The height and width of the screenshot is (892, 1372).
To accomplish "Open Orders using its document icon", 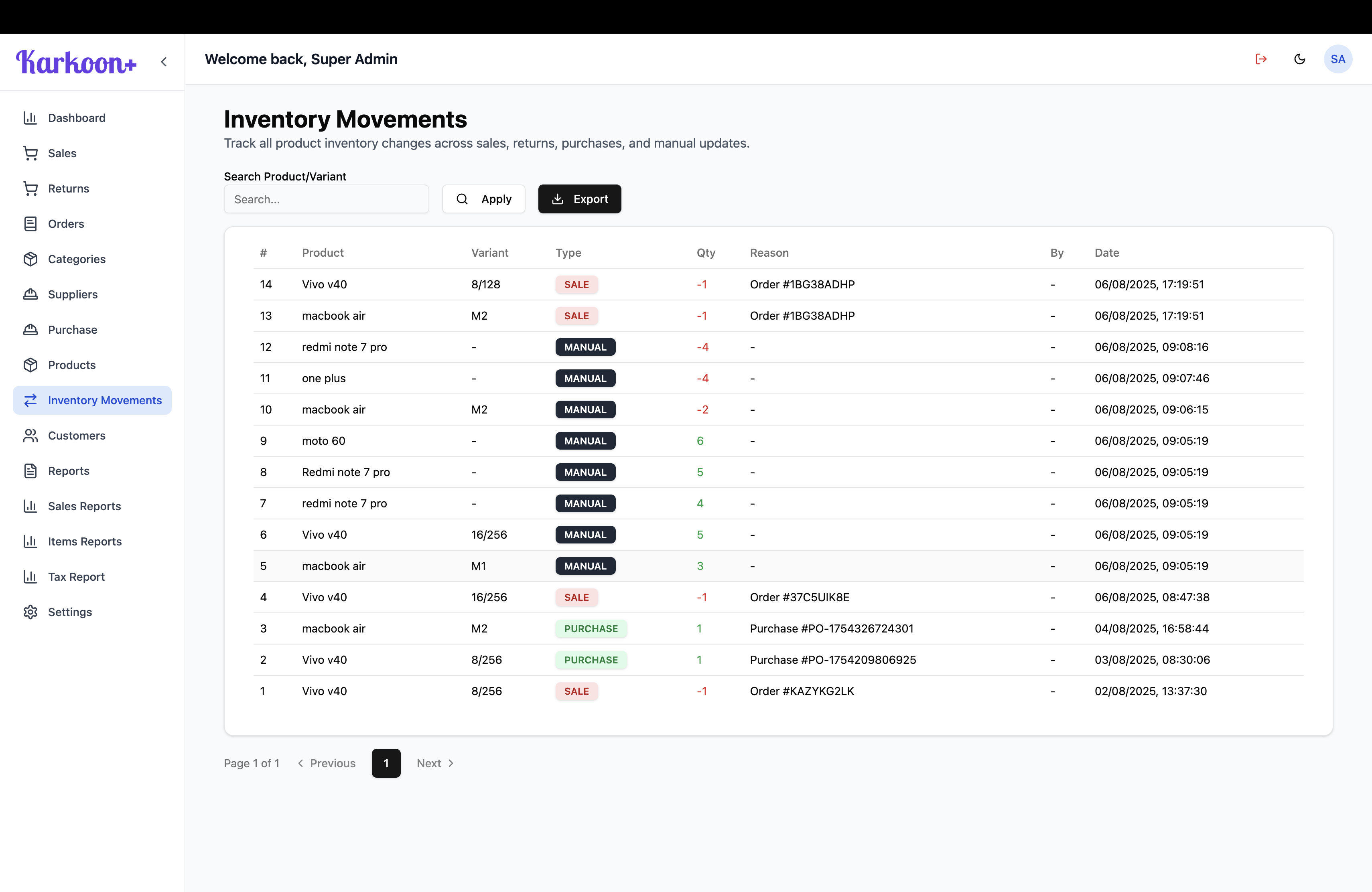I will pos(30,223).
